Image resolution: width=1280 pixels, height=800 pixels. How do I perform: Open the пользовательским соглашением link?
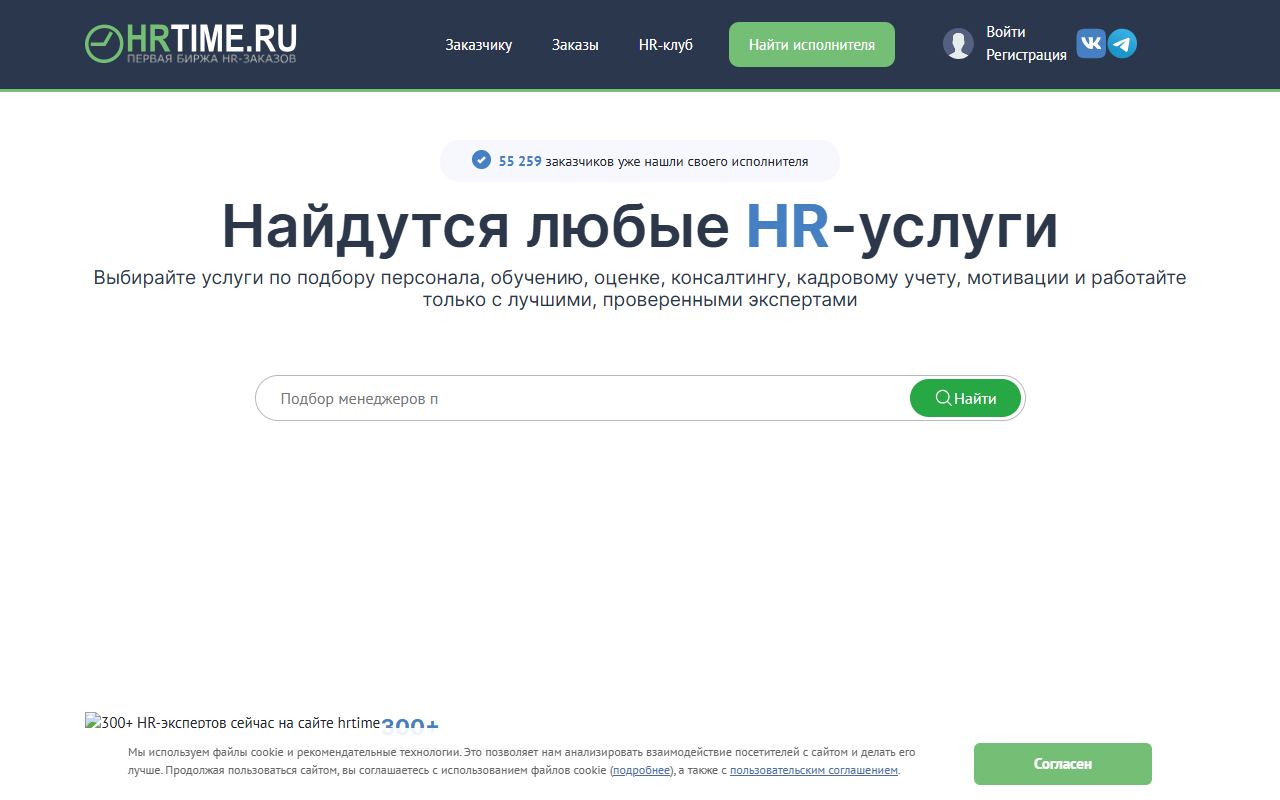pyautogui.click(x=814, y=771)
